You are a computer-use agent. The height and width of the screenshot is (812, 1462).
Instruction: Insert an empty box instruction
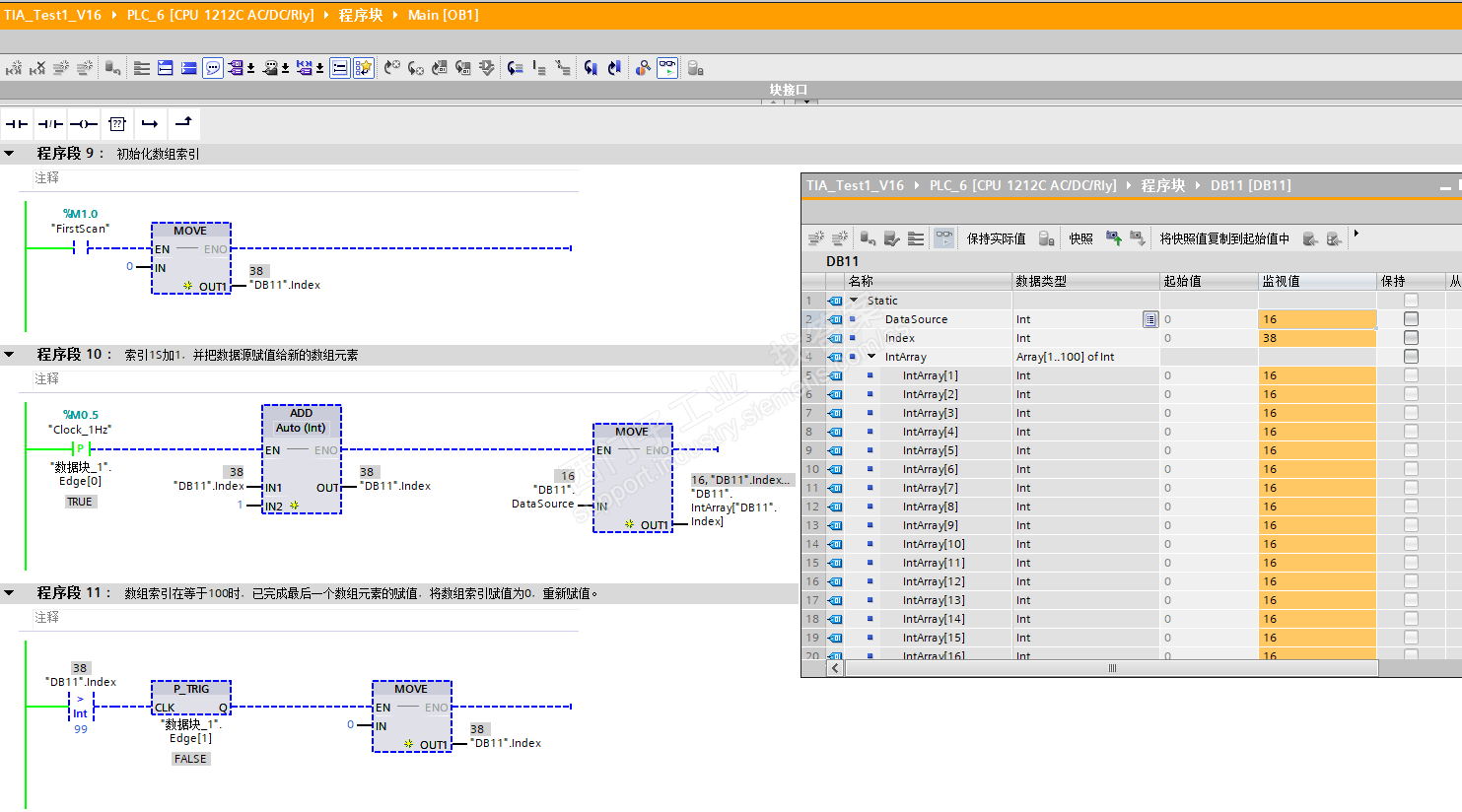click(x=117, y=124)
